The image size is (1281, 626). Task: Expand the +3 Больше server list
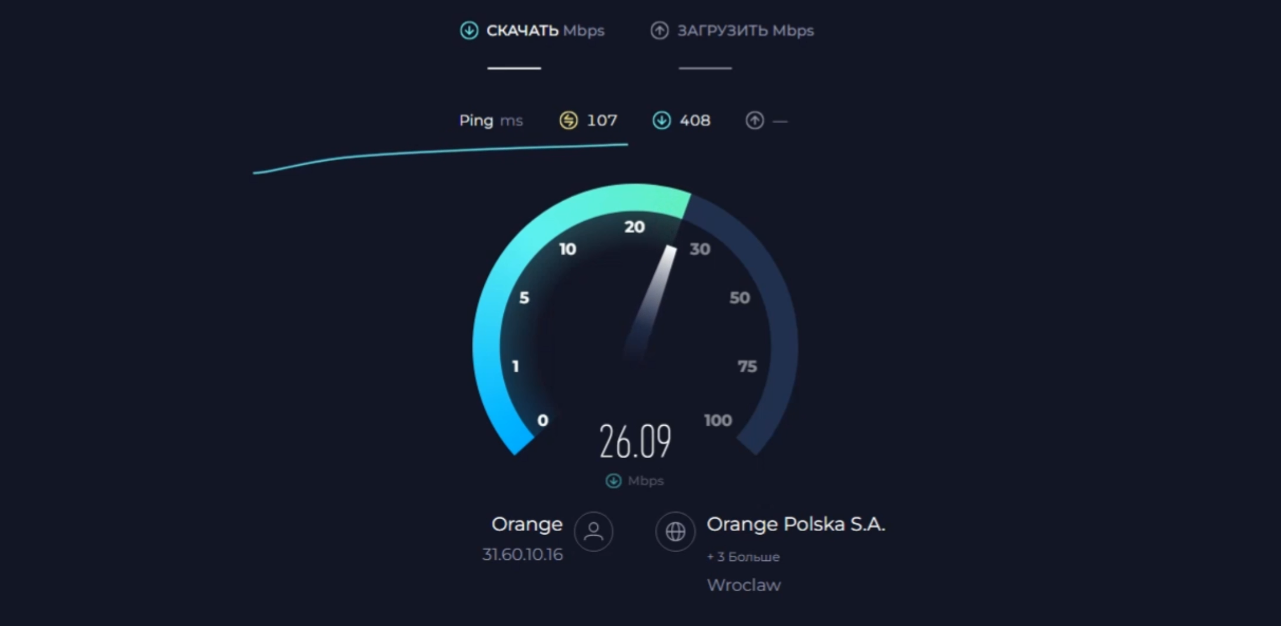743,557
